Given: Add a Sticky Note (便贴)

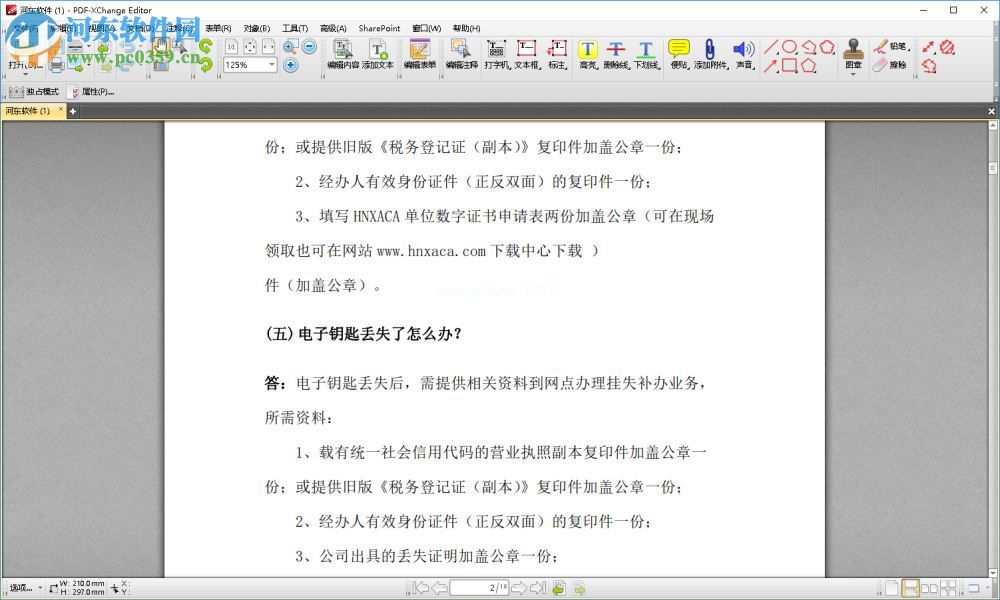Looking at the screenshot, I should pyautogui.click(x=679, y=54).
